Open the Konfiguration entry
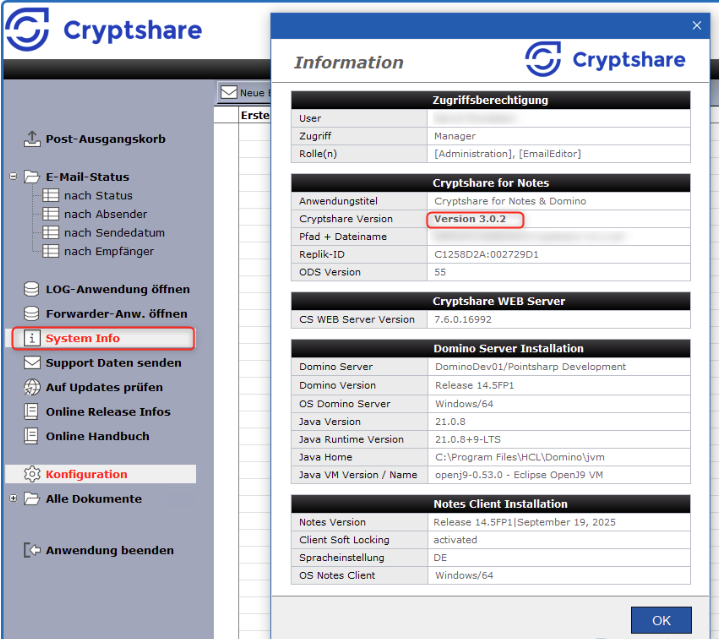Screen dimensions: 719x639 point(86,474)
